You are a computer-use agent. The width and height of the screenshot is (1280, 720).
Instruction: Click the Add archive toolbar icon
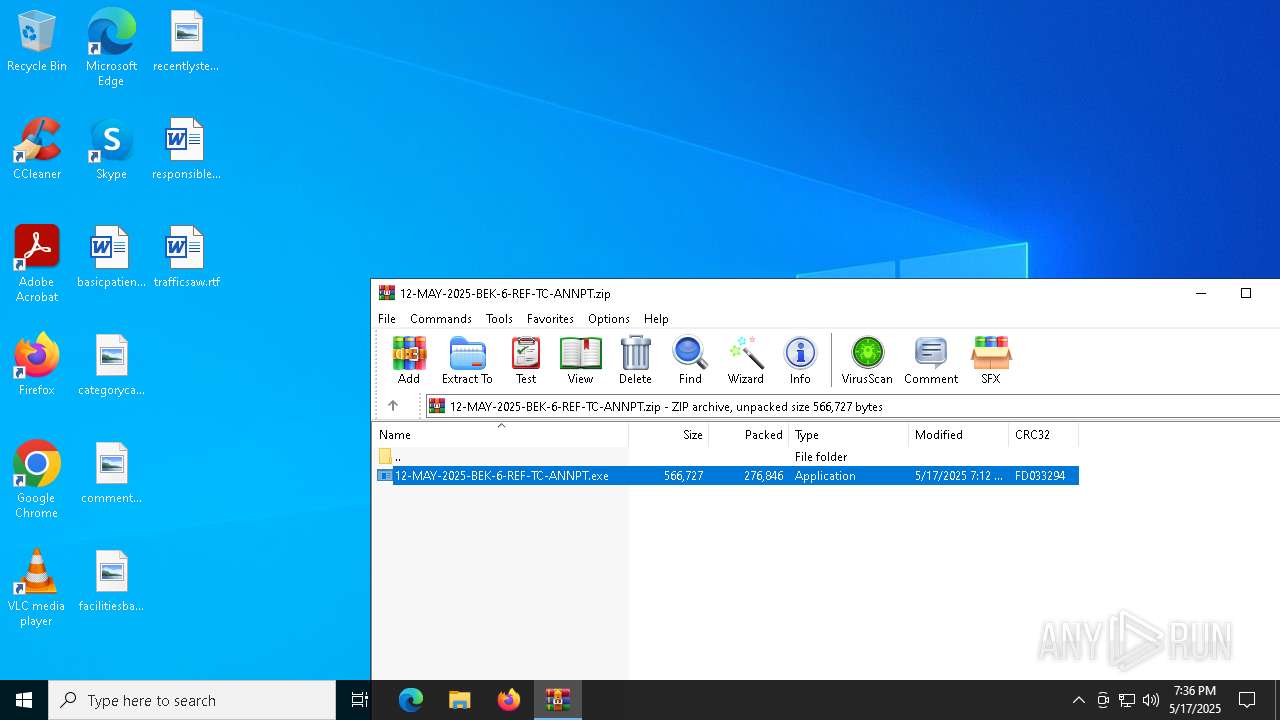(409, 360)
